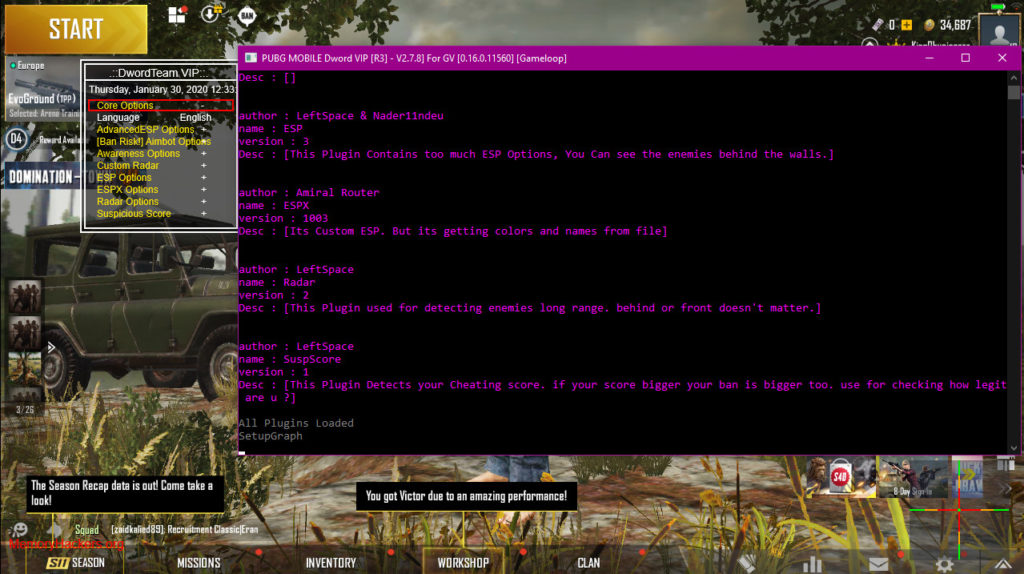This screenshot has height=574, width=1024.
Task: Minimize the PUBG MOBILE Dword VIP console
Action: 929,57
